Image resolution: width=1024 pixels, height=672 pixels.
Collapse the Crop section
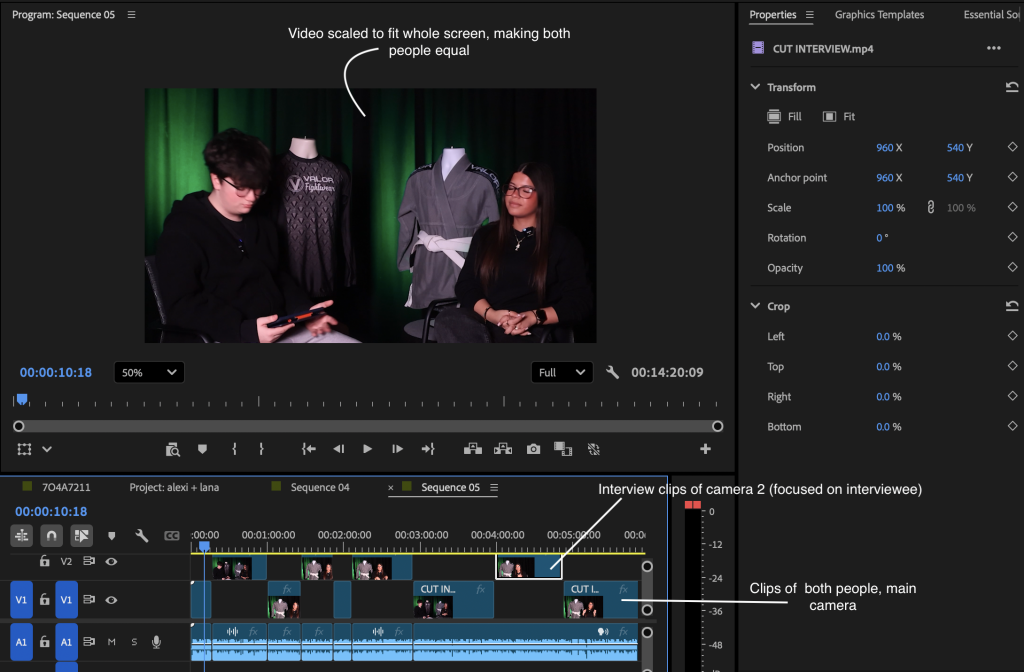pos(756,307)
